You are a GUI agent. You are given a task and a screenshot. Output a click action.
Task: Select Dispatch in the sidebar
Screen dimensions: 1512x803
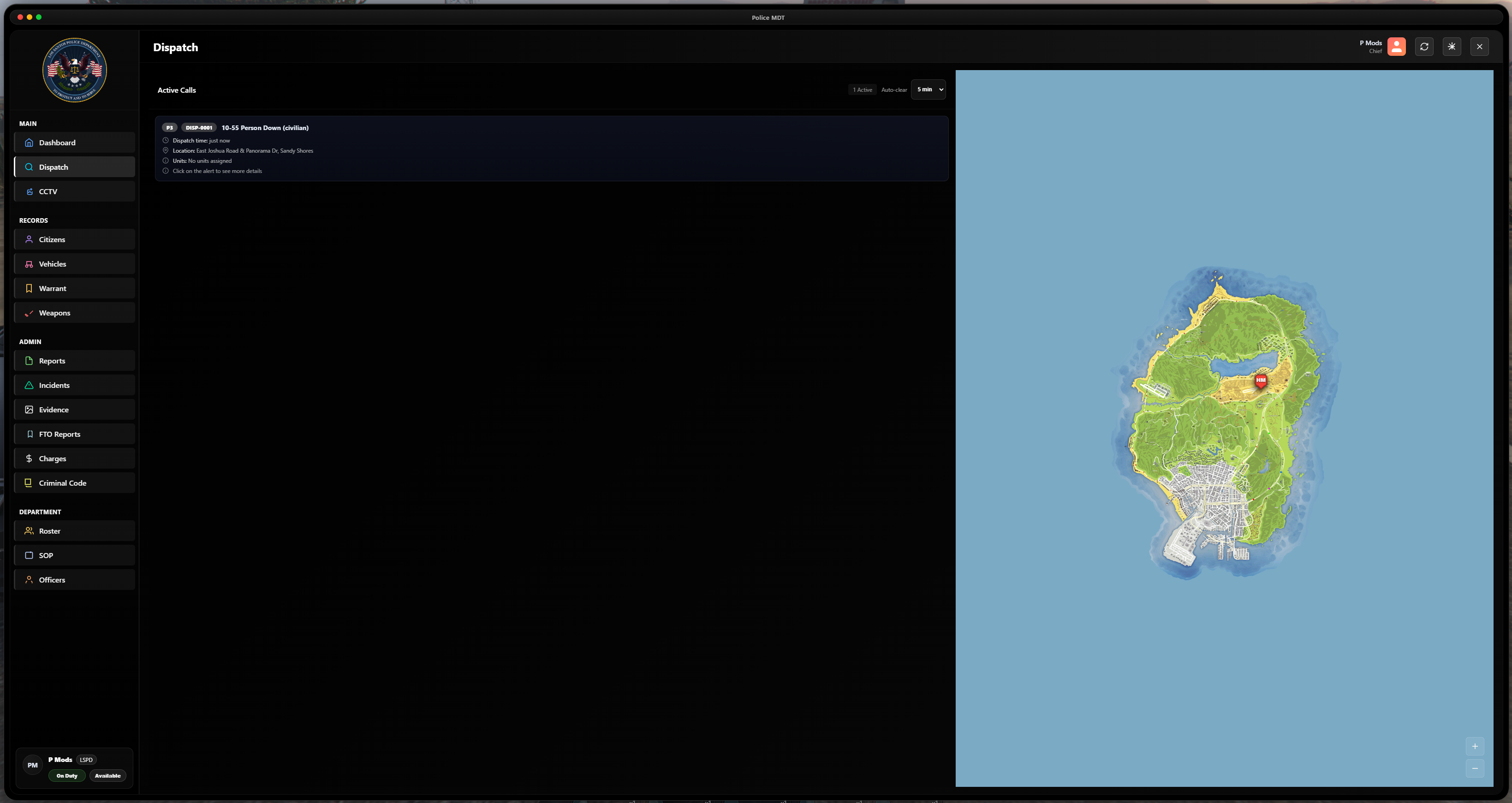(x=75, y=167)
